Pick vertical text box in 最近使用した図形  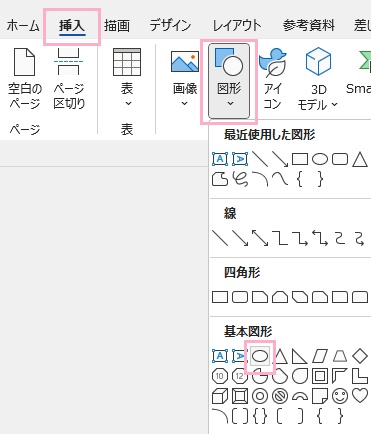tap(240, 159)
